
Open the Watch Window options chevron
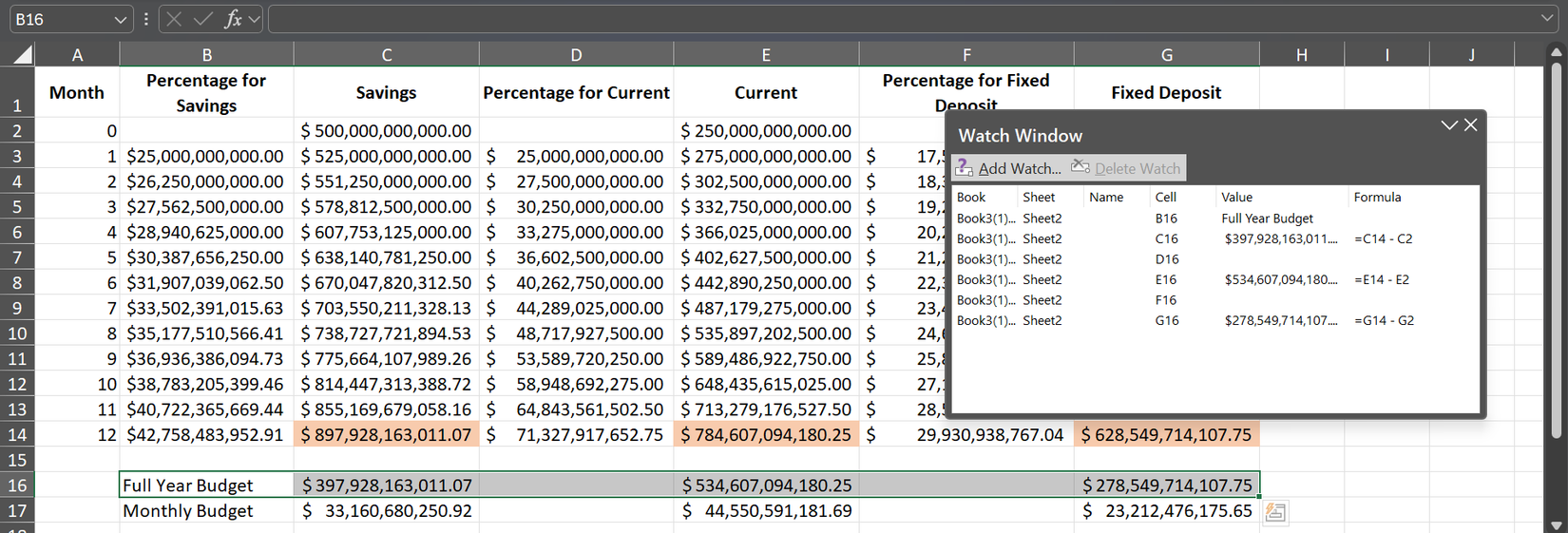[1448, 125]
